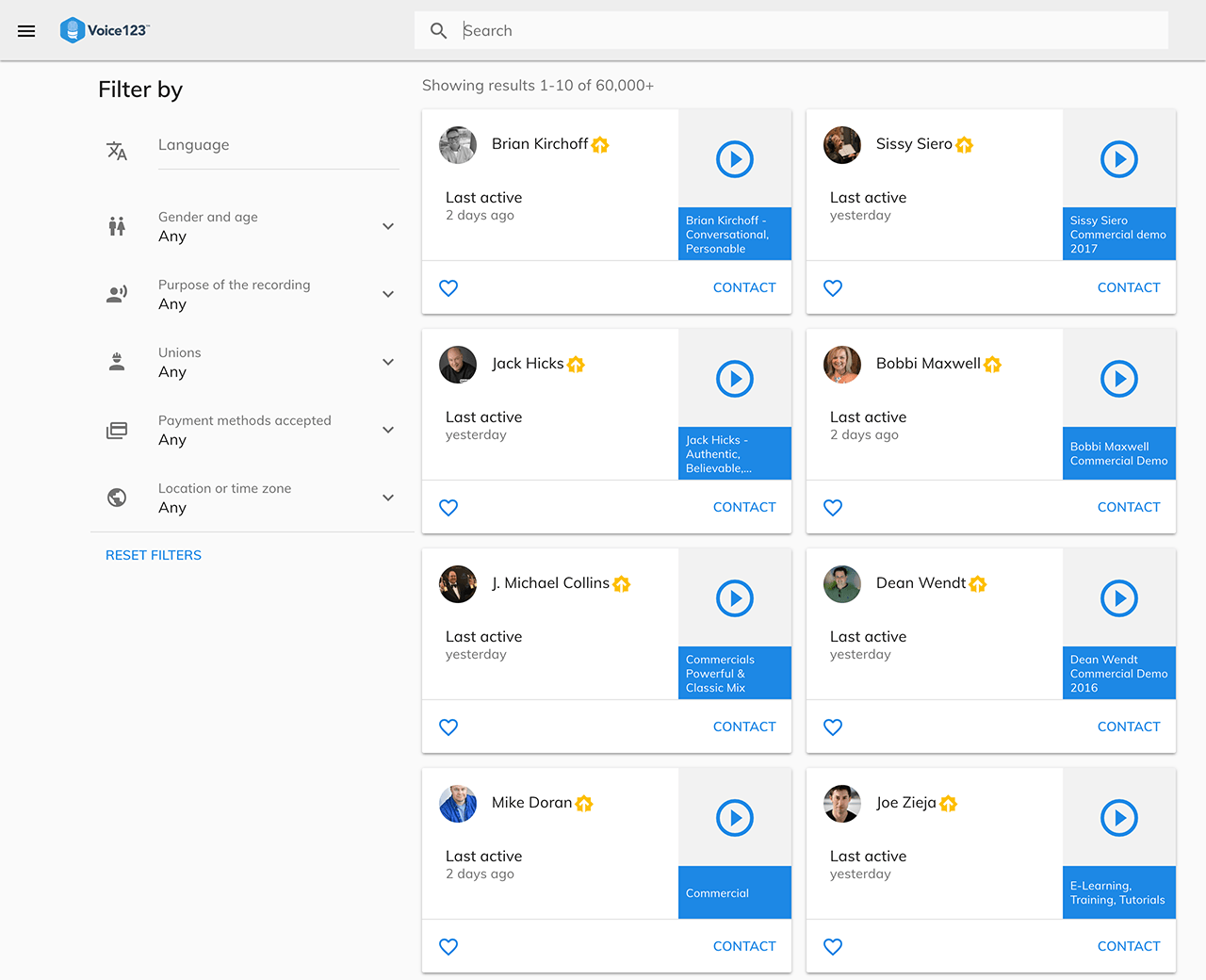Open the hamburger navigation menu
Screen dimensions: 1206x980
pyautogui.click(x=26, y=31)
